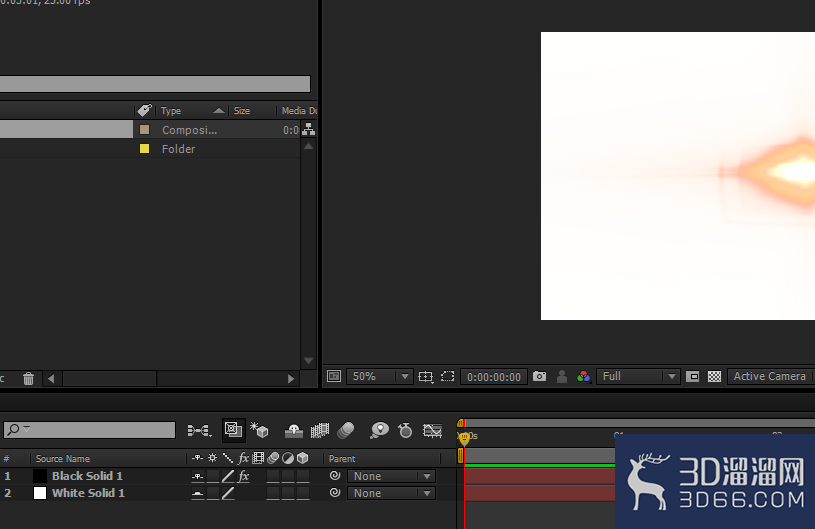This screenshot has width=815, height=529.
Task: Click the timeline layer search field
Action: point(89,430)
